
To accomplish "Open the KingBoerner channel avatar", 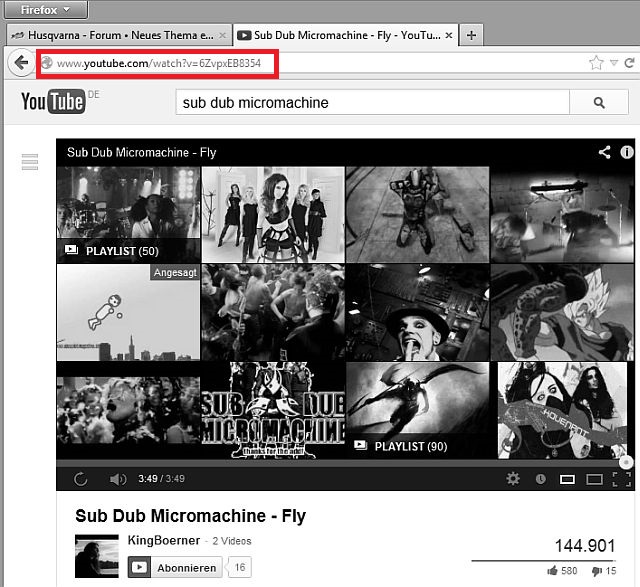I will (97, 556).
